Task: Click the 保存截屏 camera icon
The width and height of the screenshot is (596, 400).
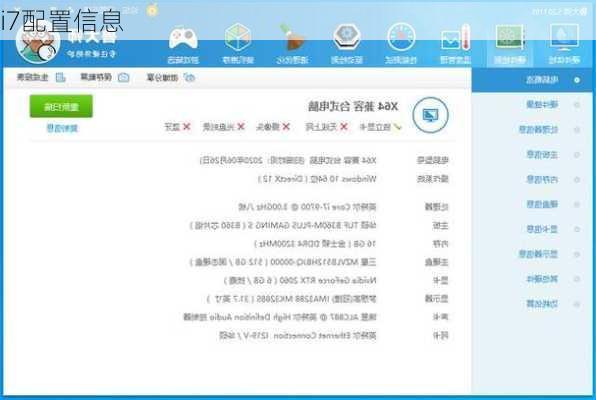Action: pyautogui.click(x=124, y=78)
